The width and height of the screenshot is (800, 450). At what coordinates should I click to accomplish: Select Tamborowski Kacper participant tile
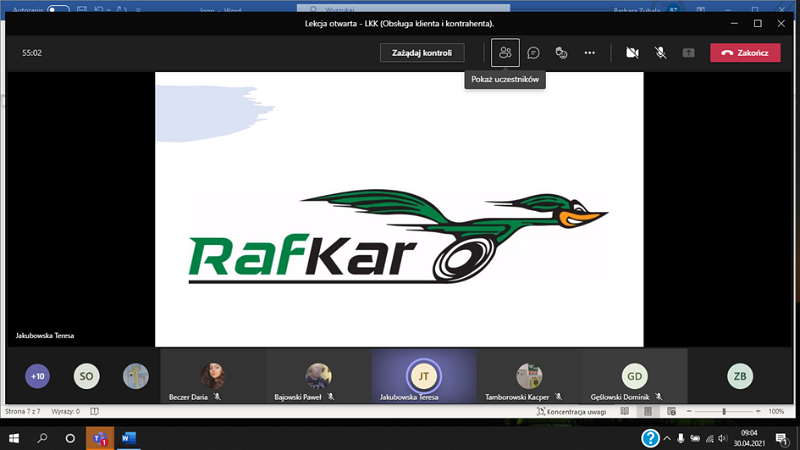point(529,377)
